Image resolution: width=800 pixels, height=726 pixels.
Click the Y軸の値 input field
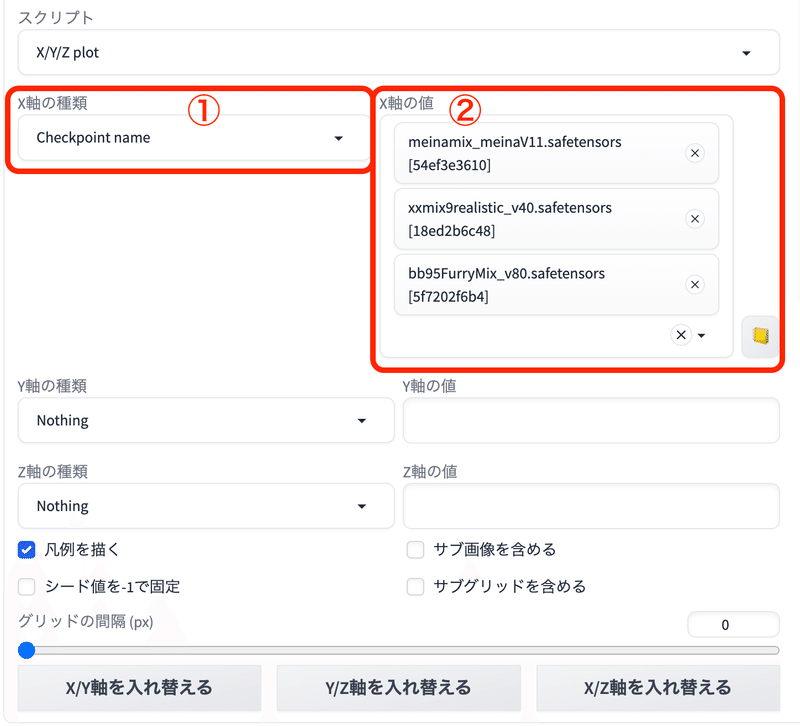pos(591,420)
